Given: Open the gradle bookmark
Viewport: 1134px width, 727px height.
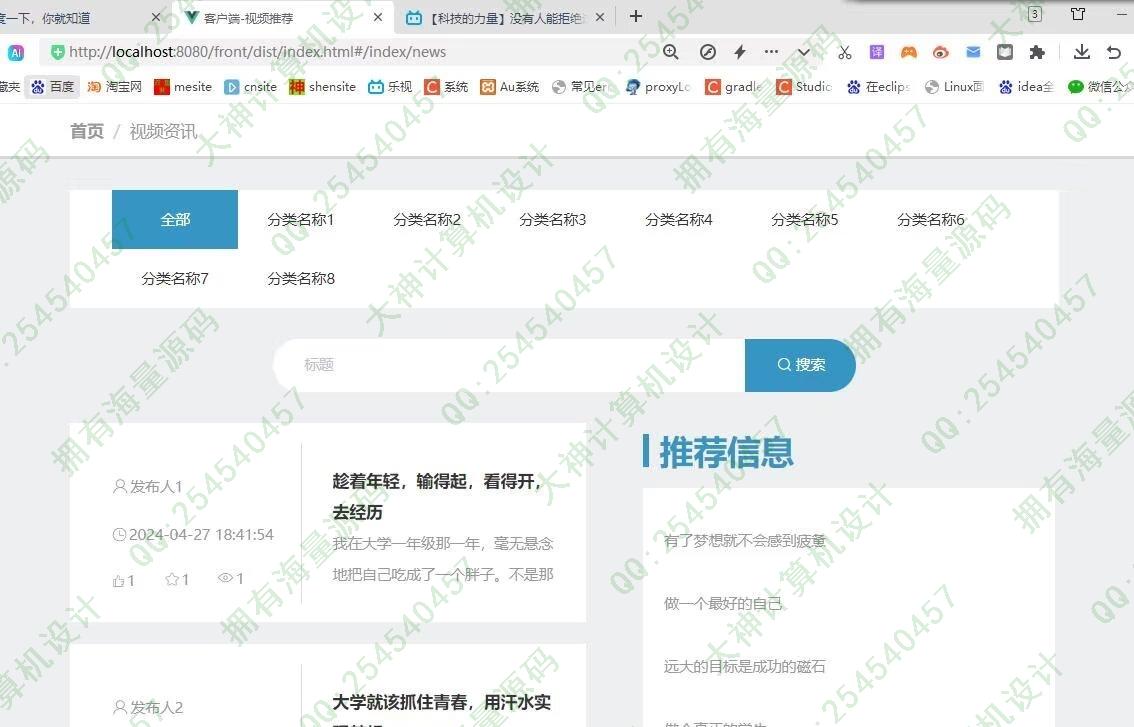Looking at the screenshot, I should point(734,87).
